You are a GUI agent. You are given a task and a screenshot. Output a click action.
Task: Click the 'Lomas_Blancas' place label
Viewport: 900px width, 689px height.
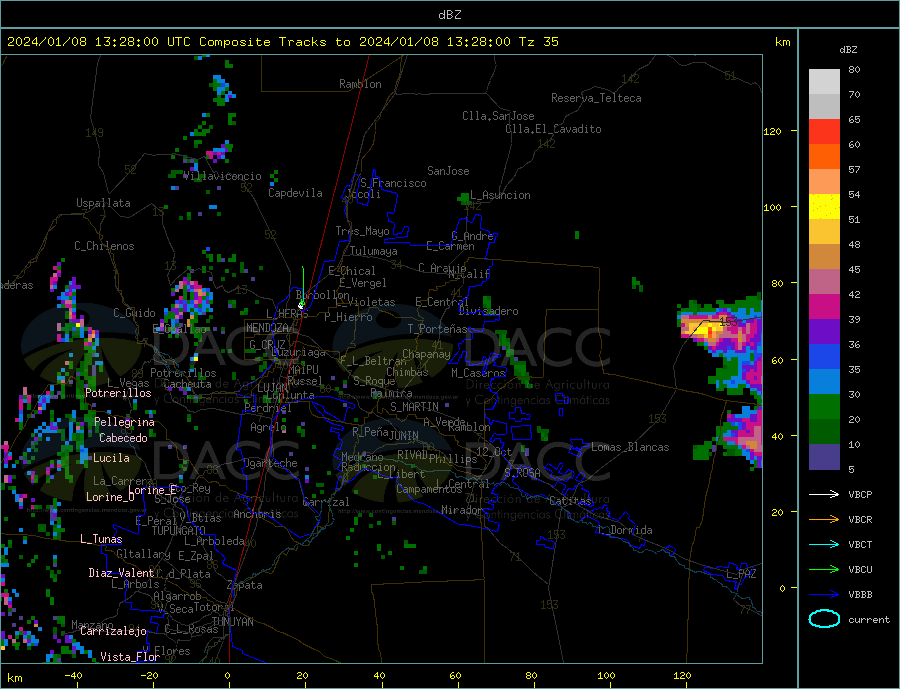point(630,447)
